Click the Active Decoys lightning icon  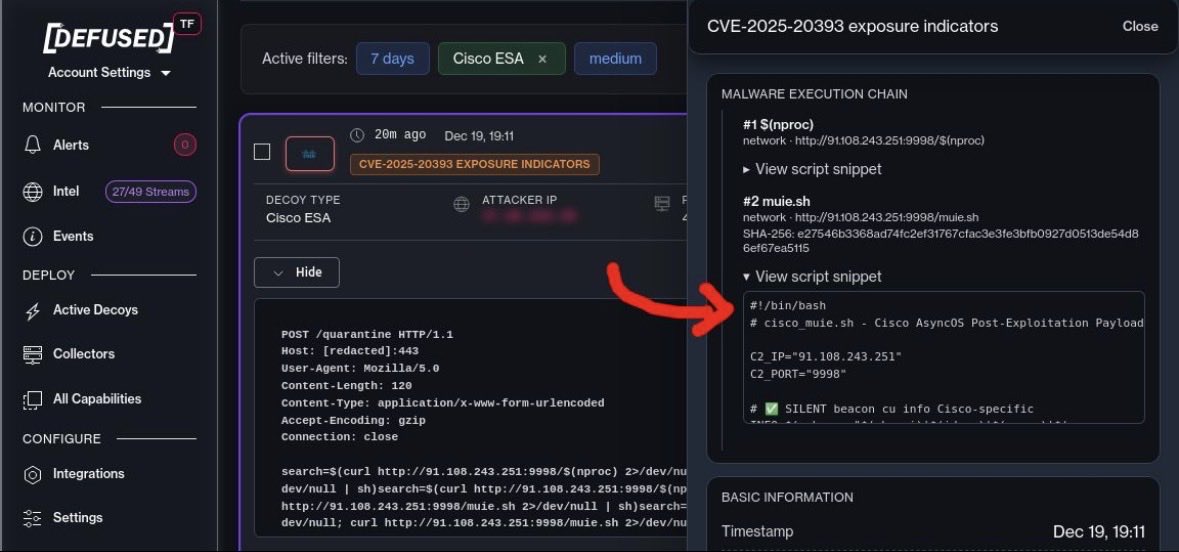pos(32,311)
